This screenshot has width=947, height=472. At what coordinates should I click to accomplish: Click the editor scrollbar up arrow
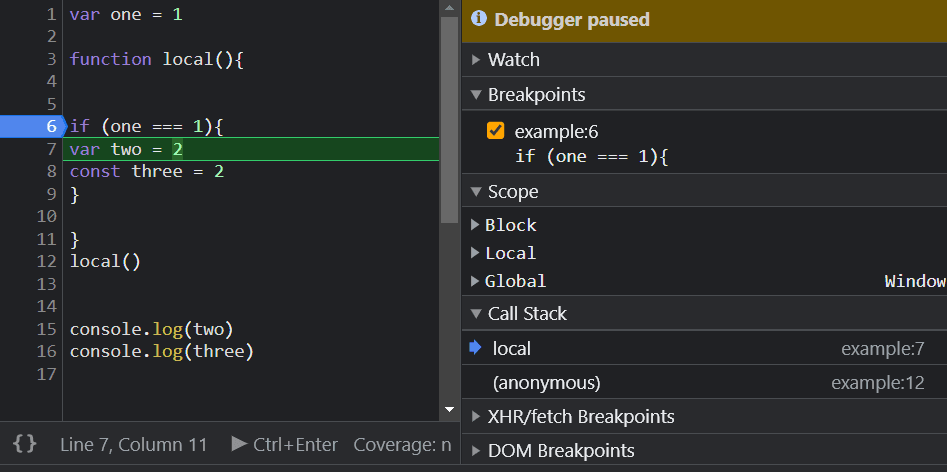[x=449, y=9]
